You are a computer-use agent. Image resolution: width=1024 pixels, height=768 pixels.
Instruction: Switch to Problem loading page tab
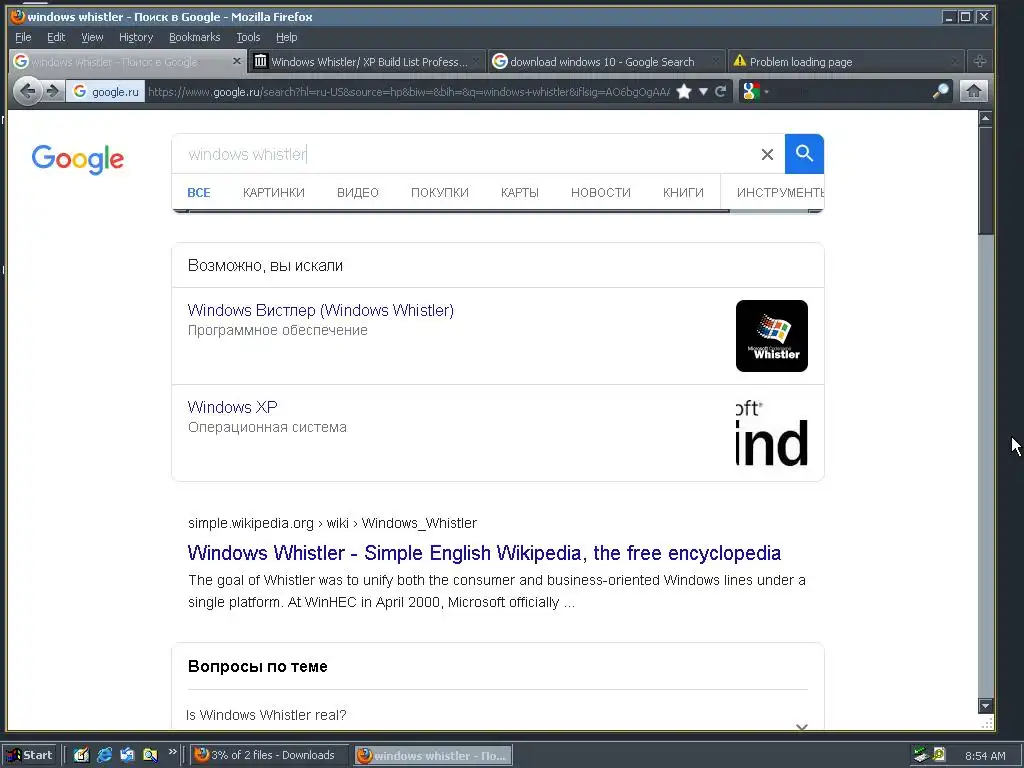pos(845,61)
